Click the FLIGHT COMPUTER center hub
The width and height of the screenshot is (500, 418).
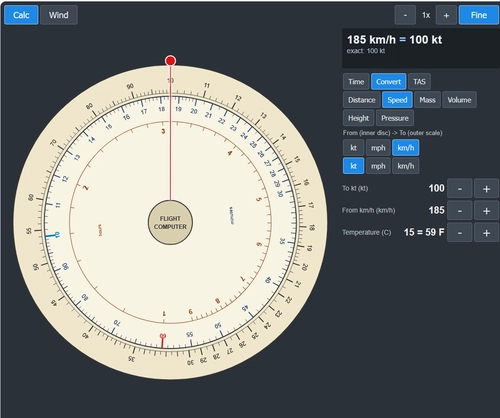[170, 222]
